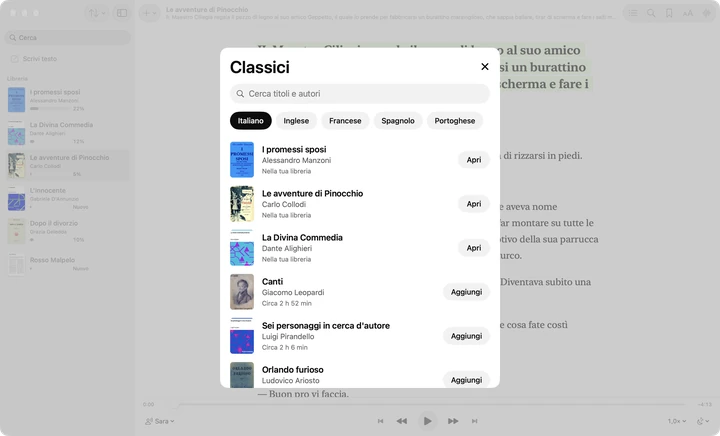Image resolution: width=720 pixels, height=436 pixels.
Task: Click the Cerca titoli e autori search field
Action: pos(360,94)
